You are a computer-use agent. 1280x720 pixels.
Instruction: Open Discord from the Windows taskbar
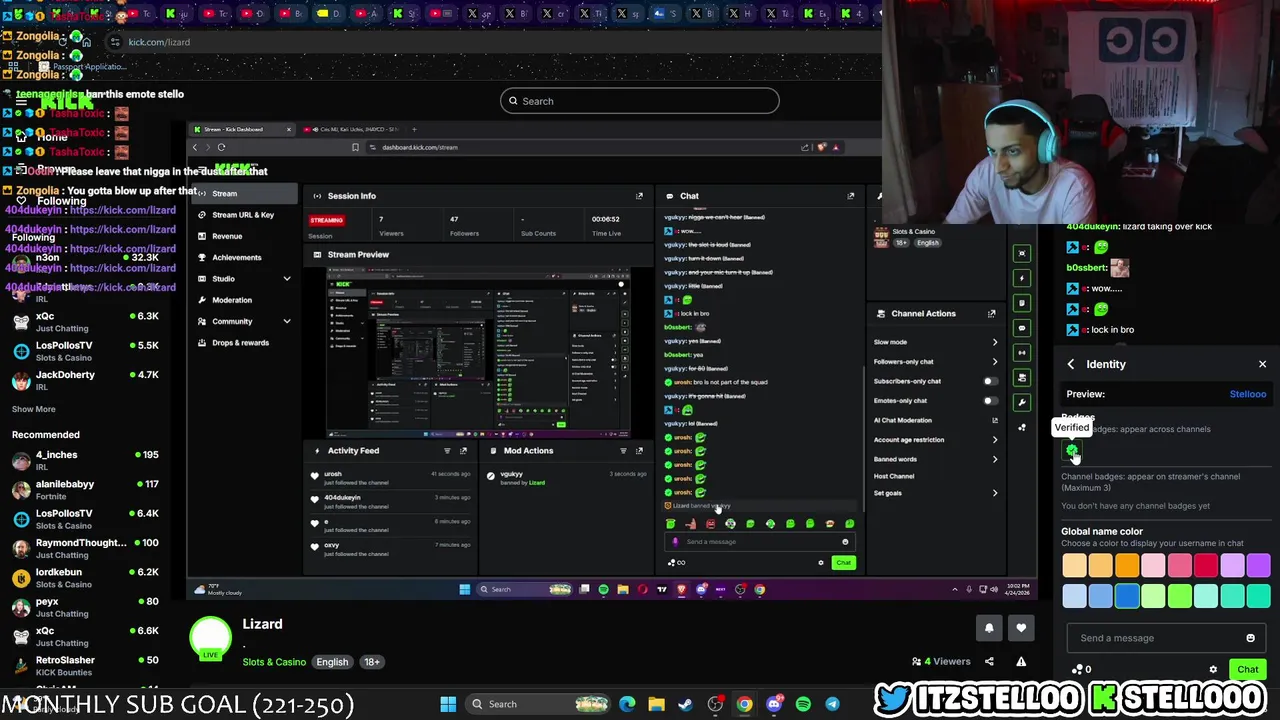774,704
